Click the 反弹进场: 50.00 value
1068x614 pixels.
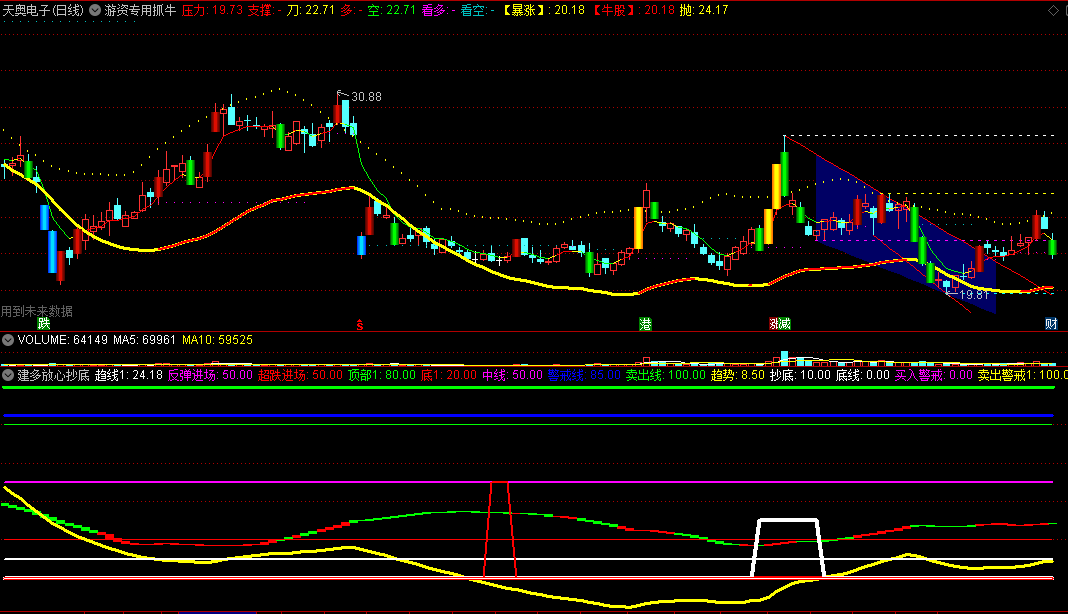[x=210, y=375]
